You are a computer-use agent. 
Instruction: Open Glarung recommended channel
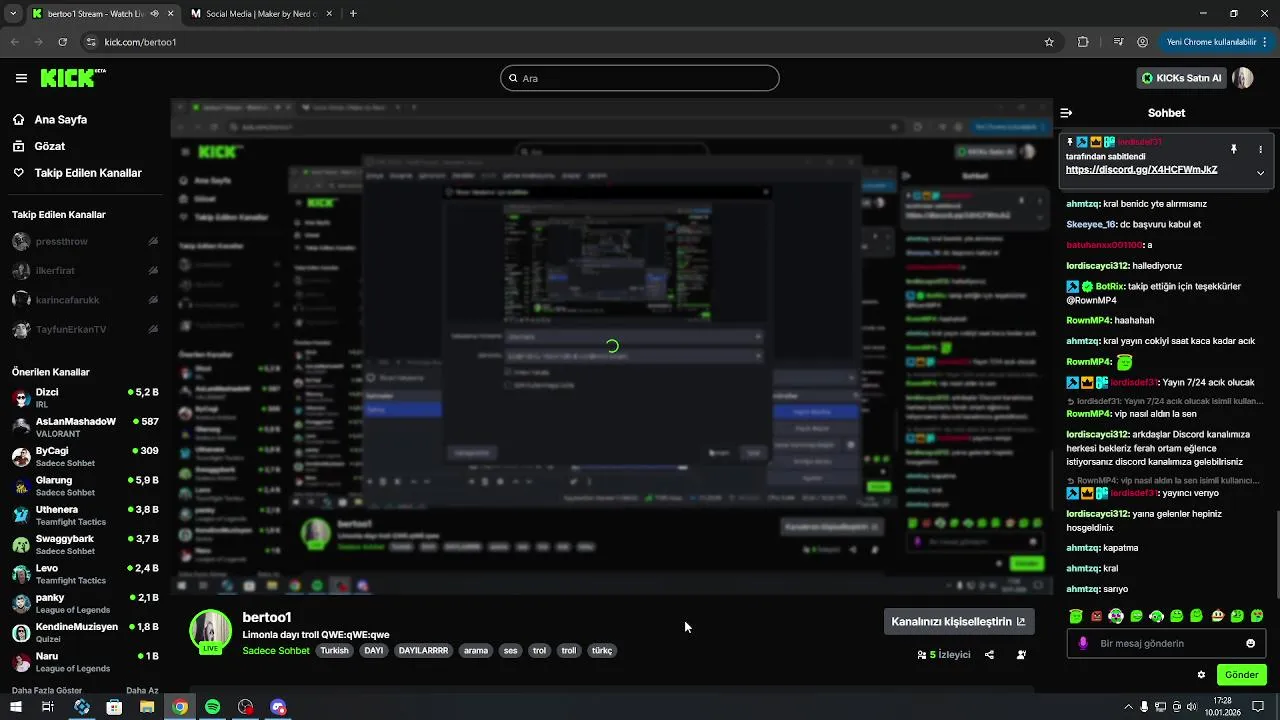pyautogui.click(x=84, y=486)
